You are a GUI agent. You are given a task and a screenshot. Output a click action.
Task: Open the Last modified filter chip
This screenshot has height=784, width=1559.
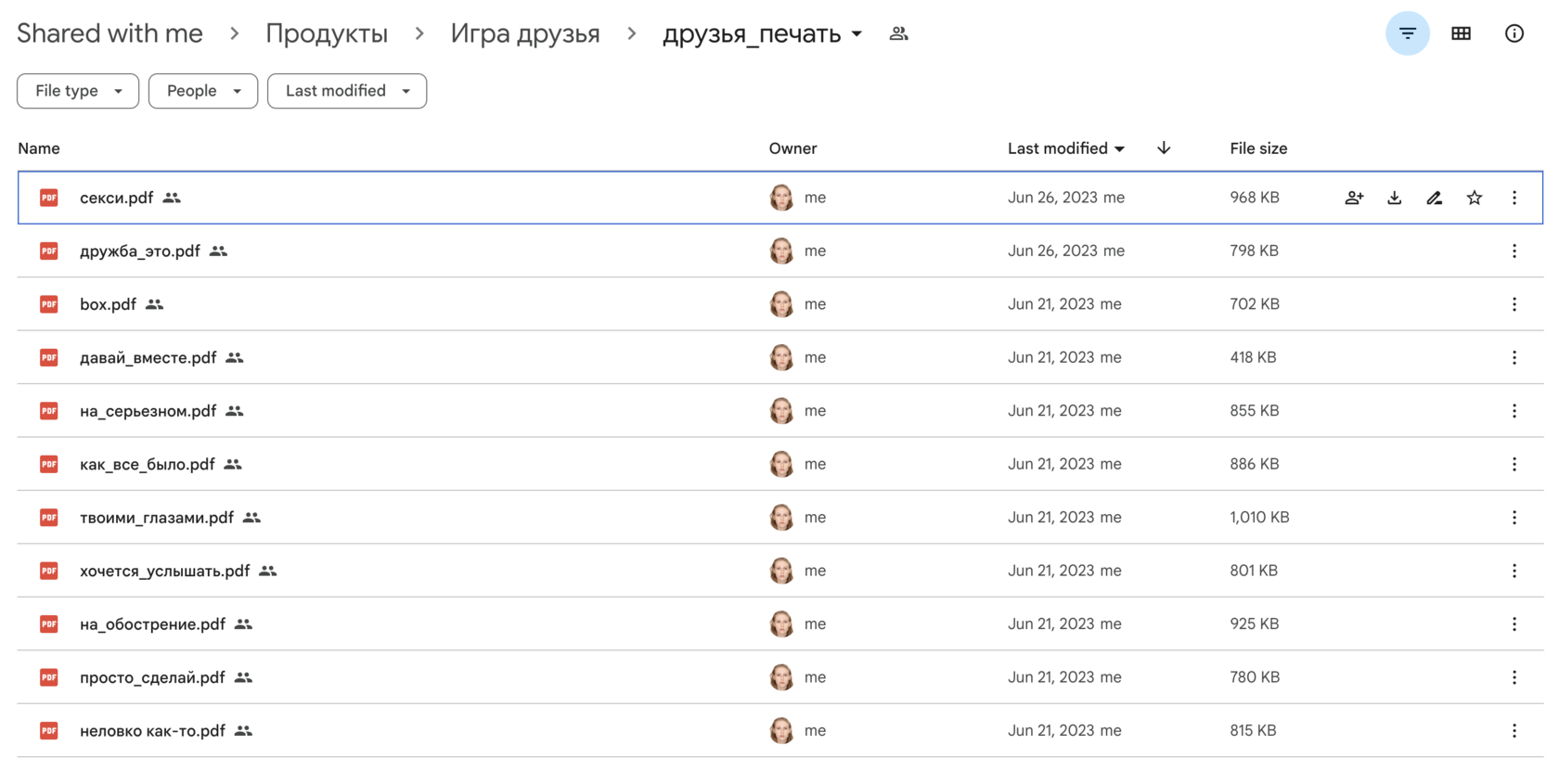347,91
